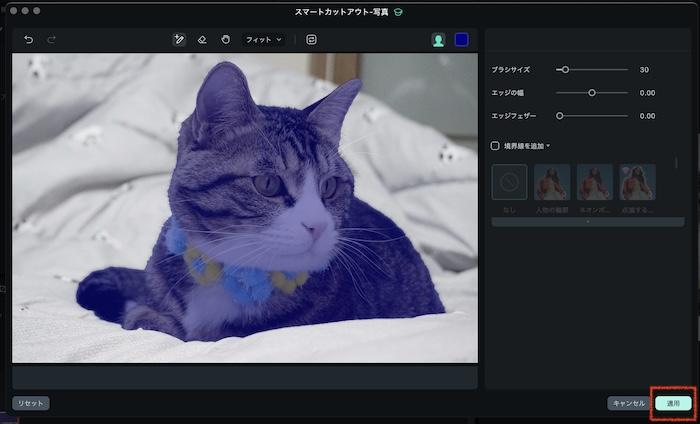Click the キャンセル button
Viewport: 700px width, 424px height.
(x=628, y=403)
